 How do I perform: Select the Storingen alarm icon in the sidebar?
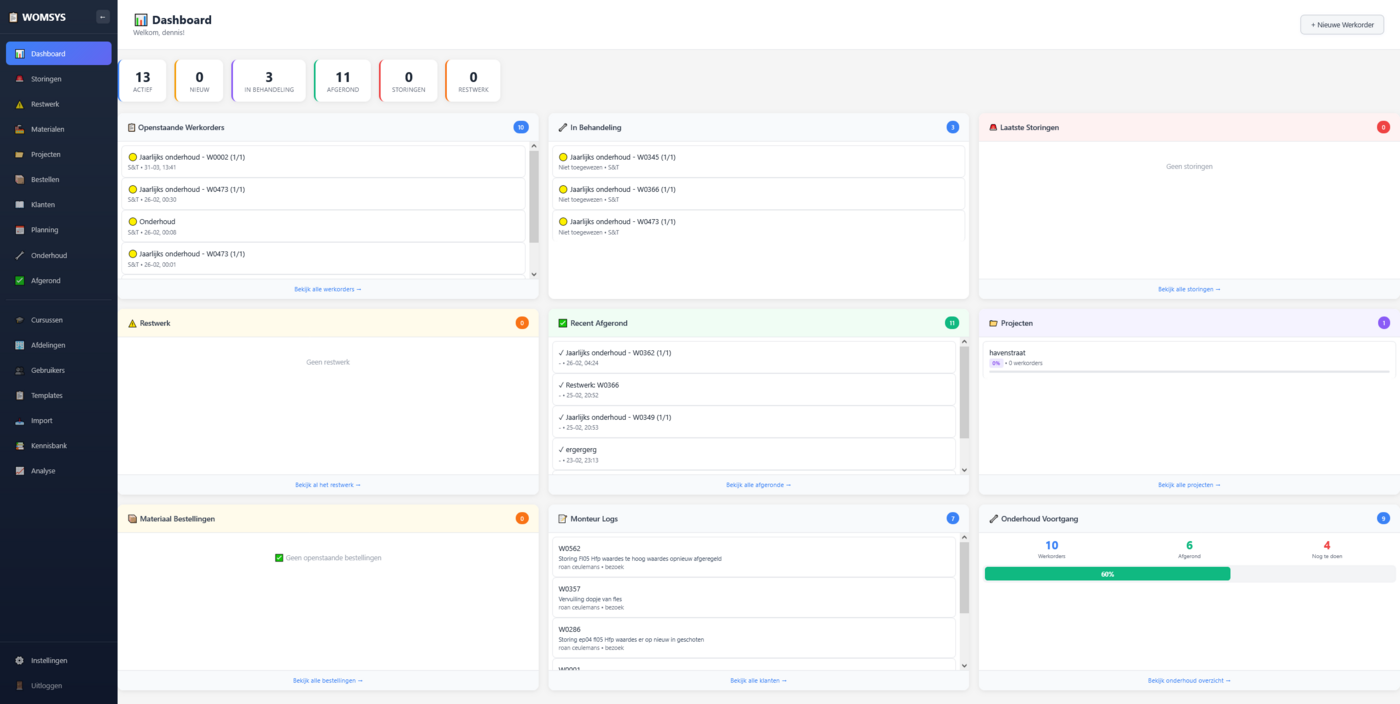pos(20,78)
